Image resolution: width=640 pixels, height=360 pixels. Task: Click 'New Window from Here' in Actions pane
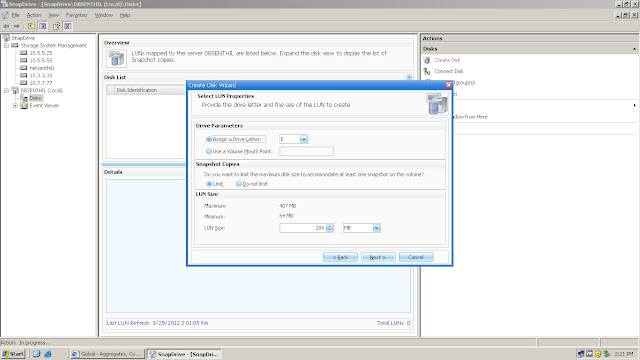[x=470, y=117]
